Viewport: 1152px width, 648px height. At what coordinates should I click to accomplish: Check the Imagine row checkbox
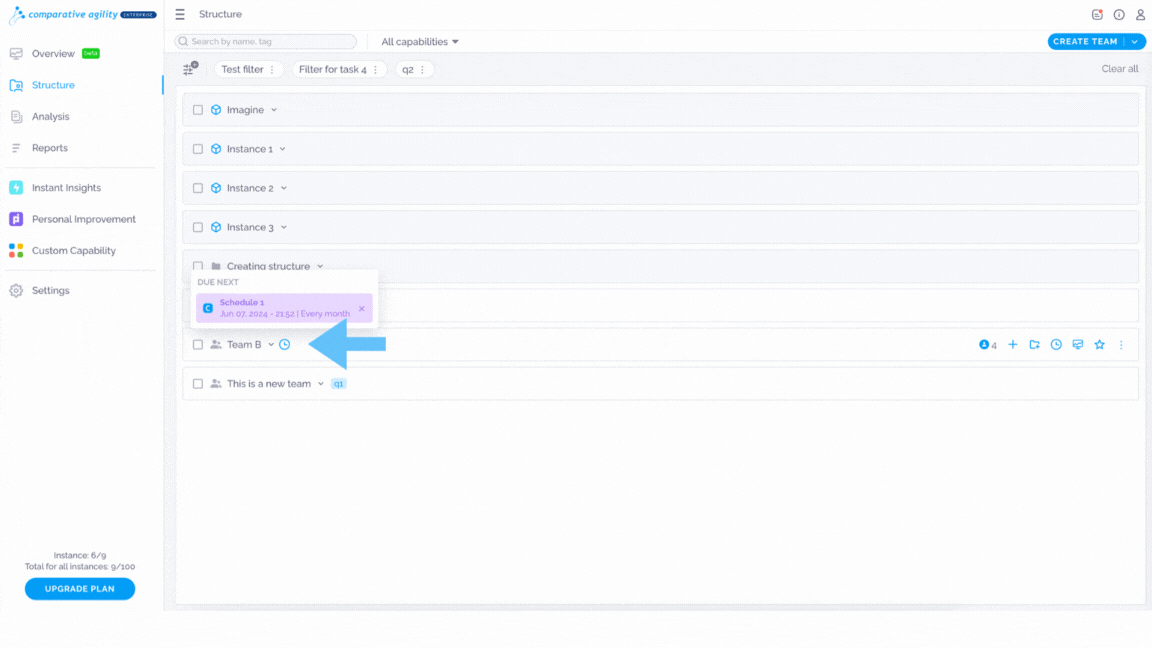(x=198, y=110)
